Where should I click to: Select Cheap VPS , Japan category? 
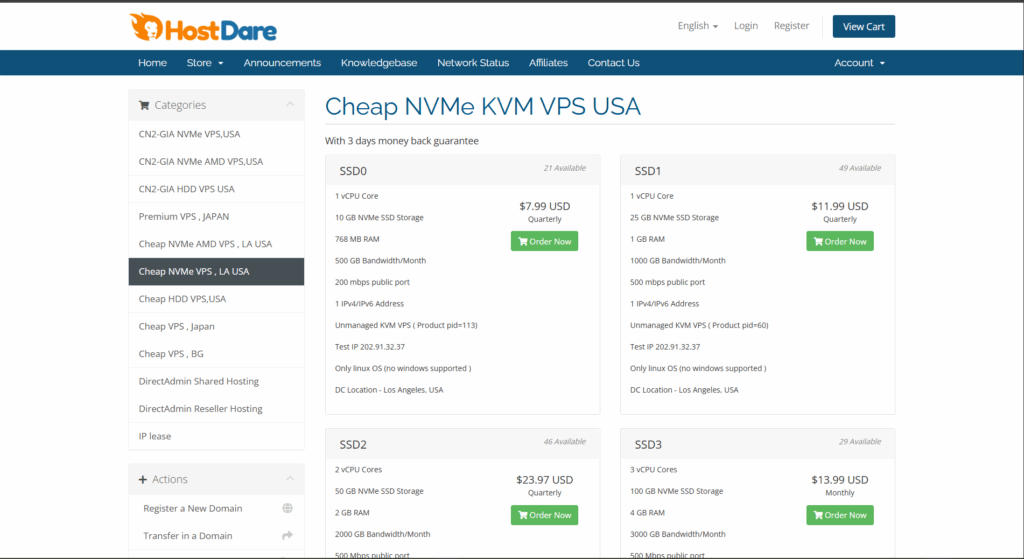point(216,327)
